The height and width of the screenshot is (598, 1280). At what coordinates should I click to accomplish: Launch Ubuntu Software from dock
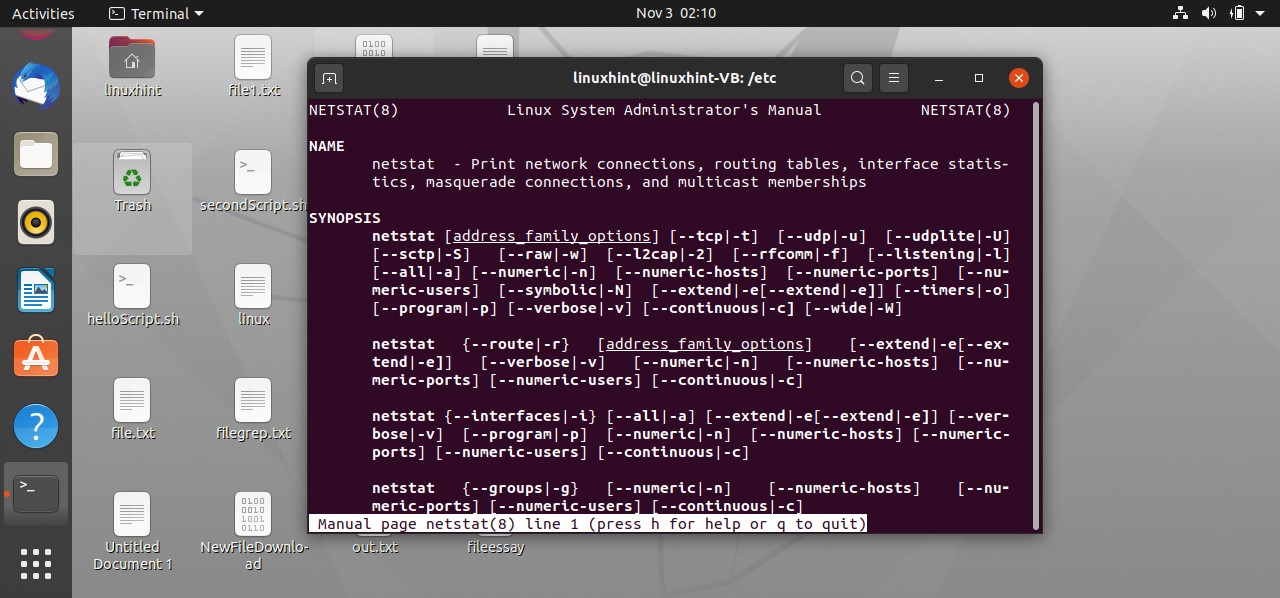pos(36,358)
